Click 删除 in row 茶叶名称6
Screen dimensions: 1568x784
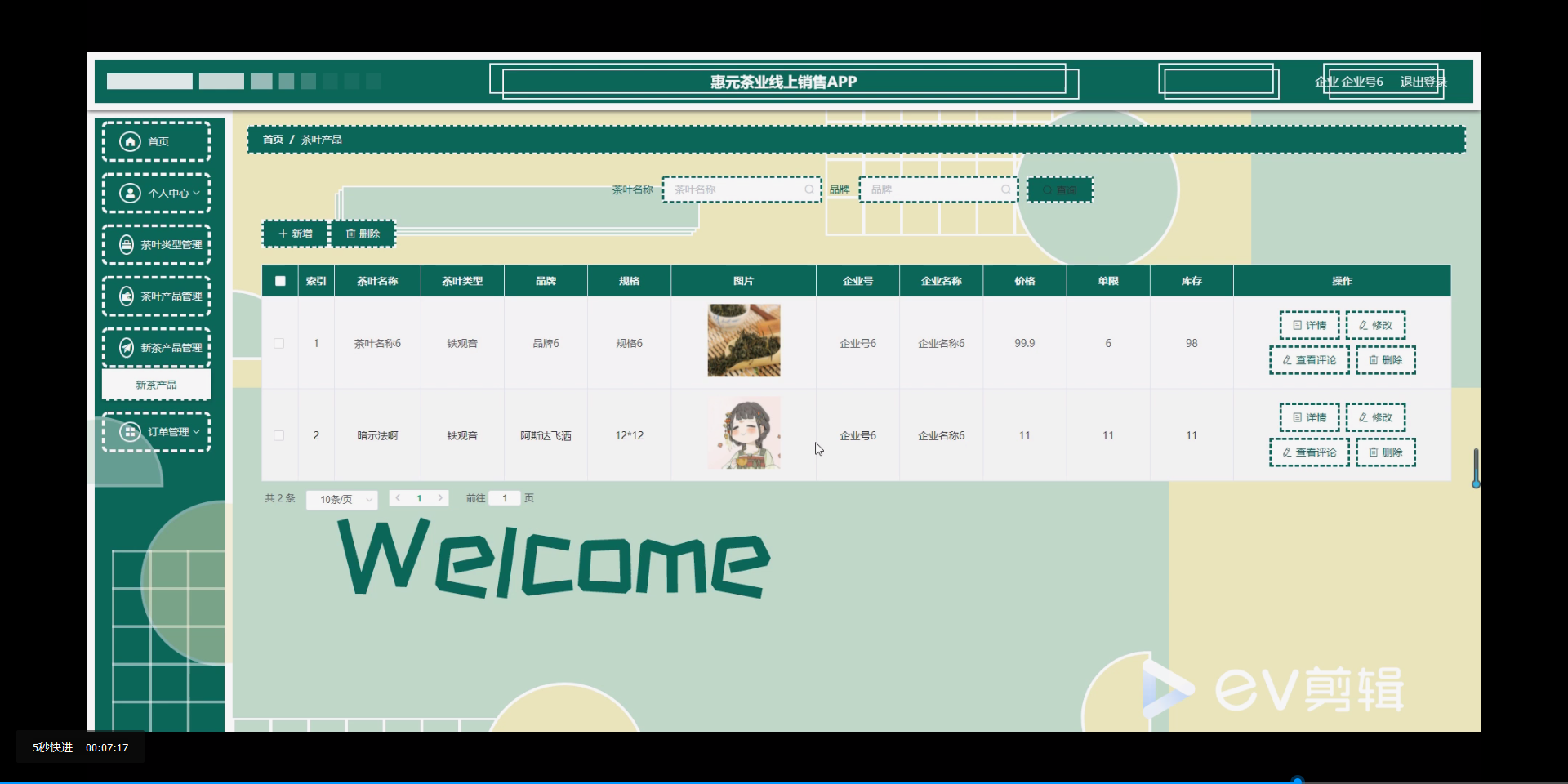(1385, 360)
